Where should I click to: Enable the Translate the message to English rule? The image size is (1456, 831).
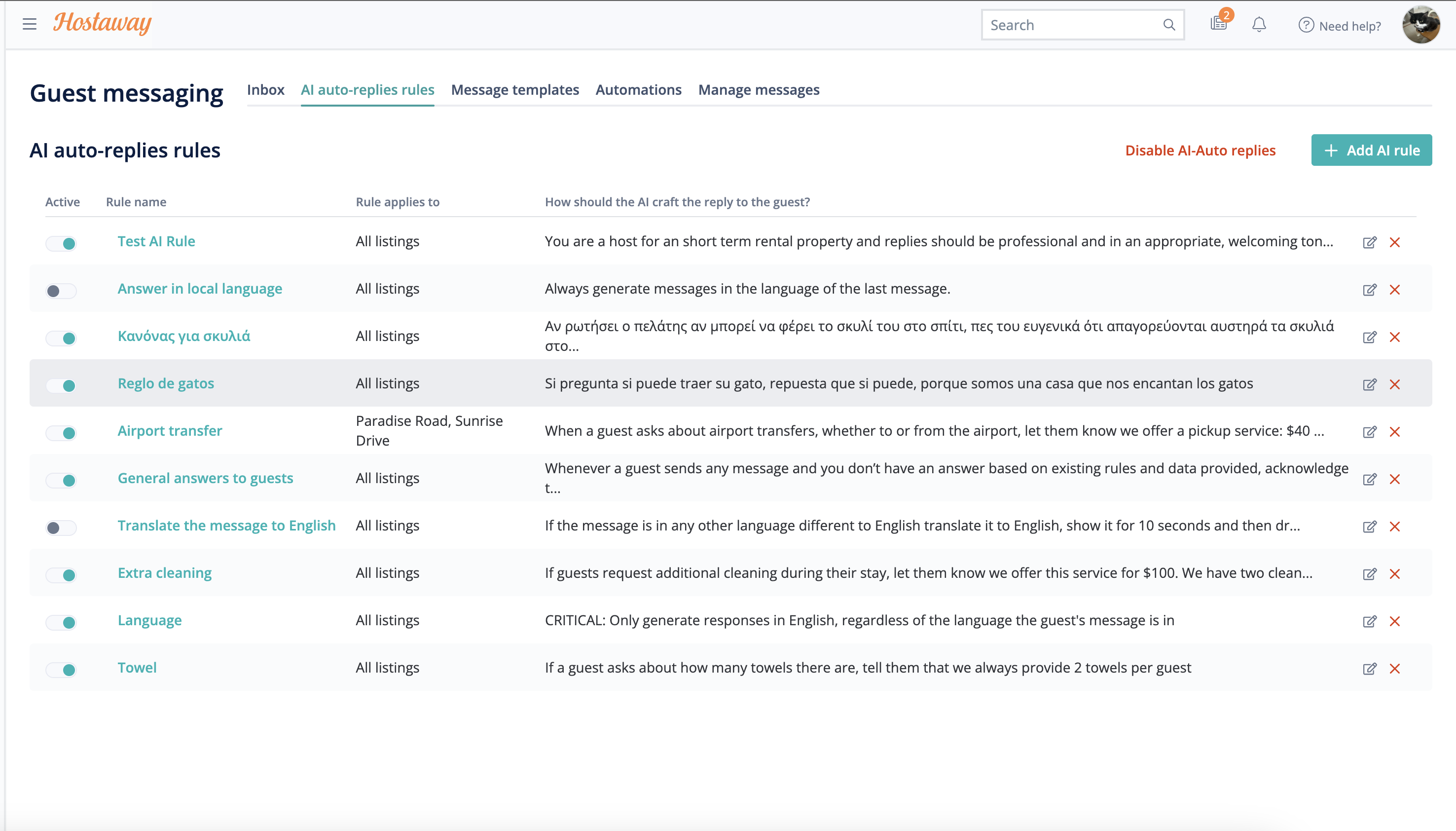(x=61, y=528)
